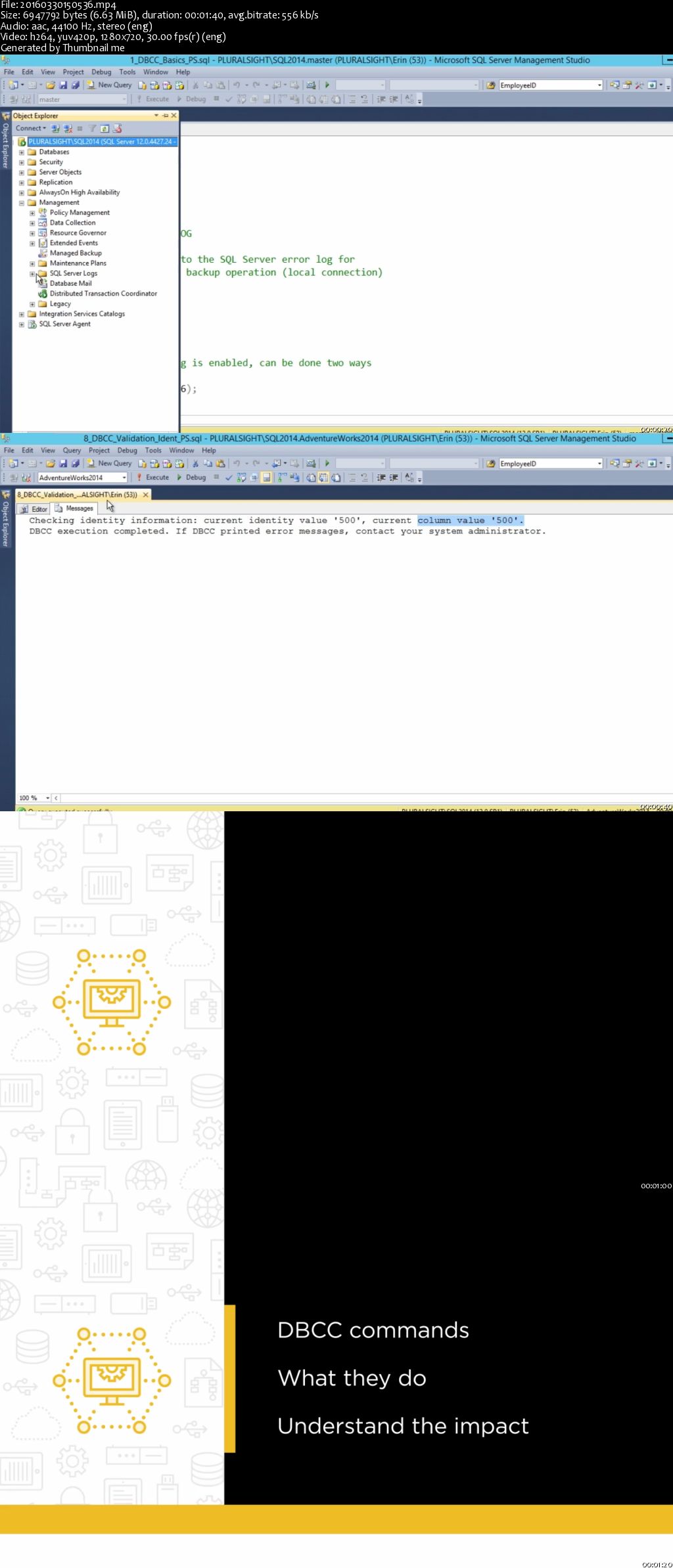Click the Save All icon in the DBCC_Basics window

76,85
